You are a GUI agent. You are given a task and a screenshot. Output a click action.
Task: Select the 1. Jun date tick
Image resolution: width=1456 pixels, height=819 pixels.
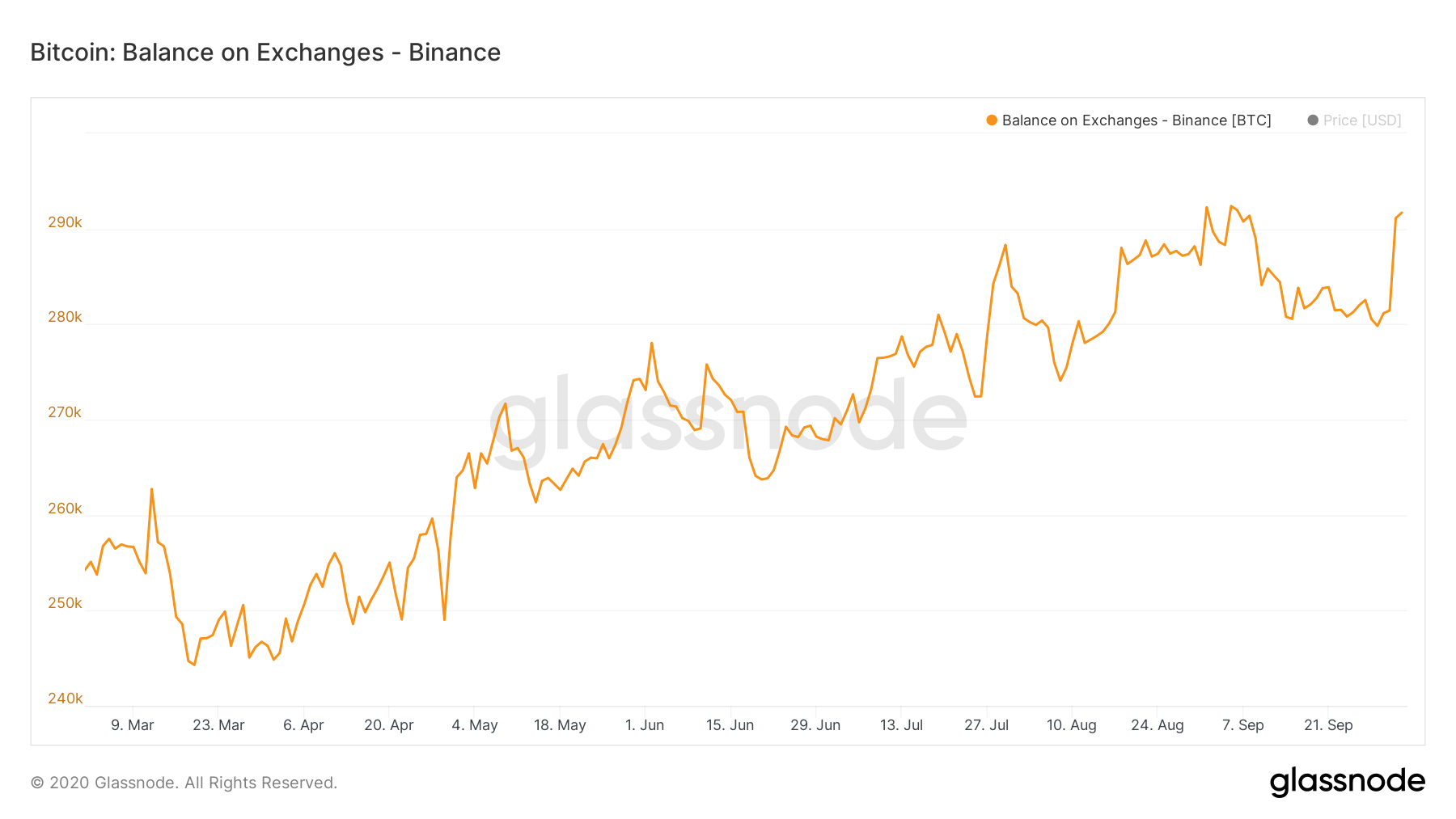click(x=645, y=725)
